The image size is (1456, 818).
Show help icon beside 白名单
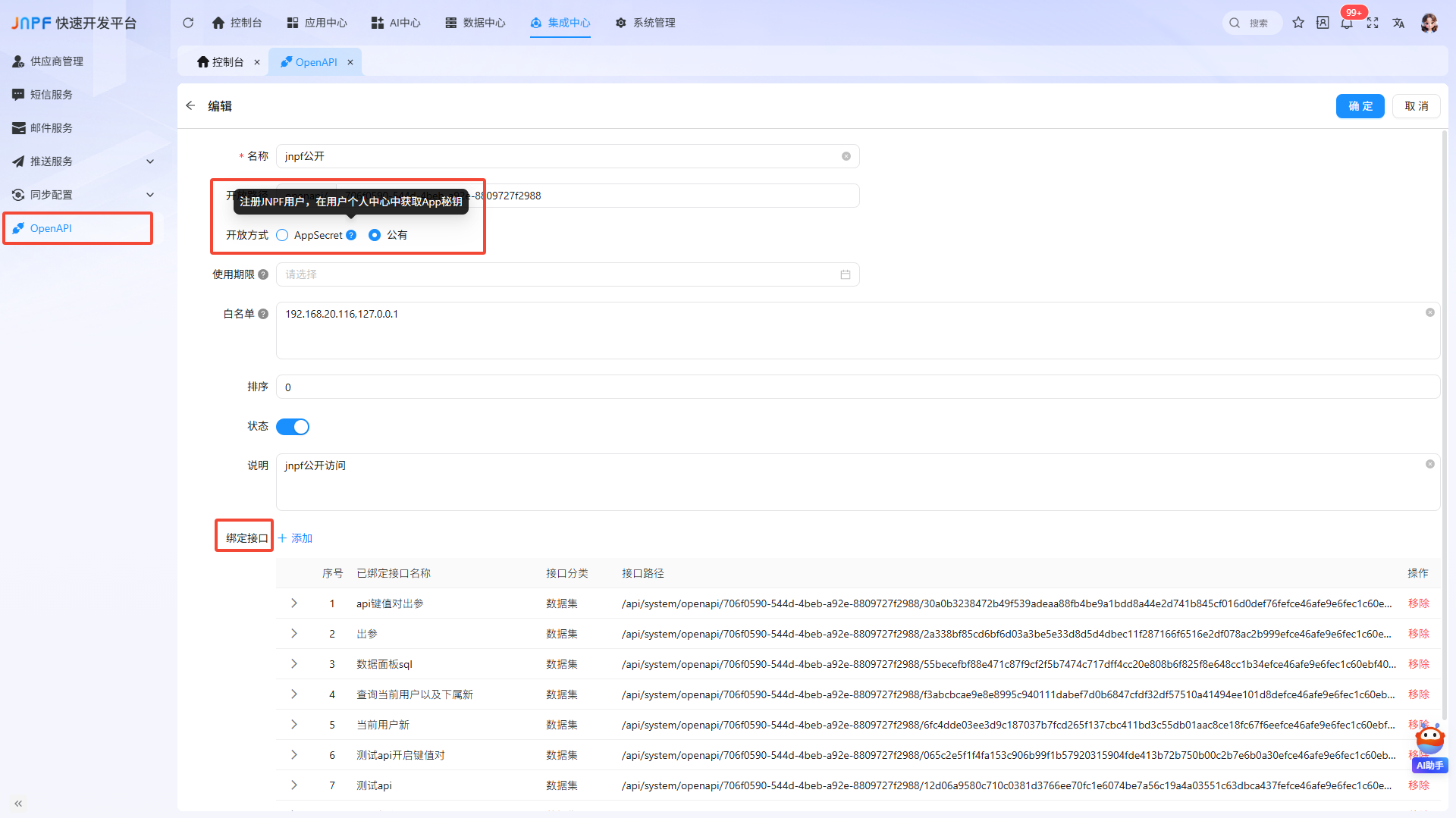point(263,314)
